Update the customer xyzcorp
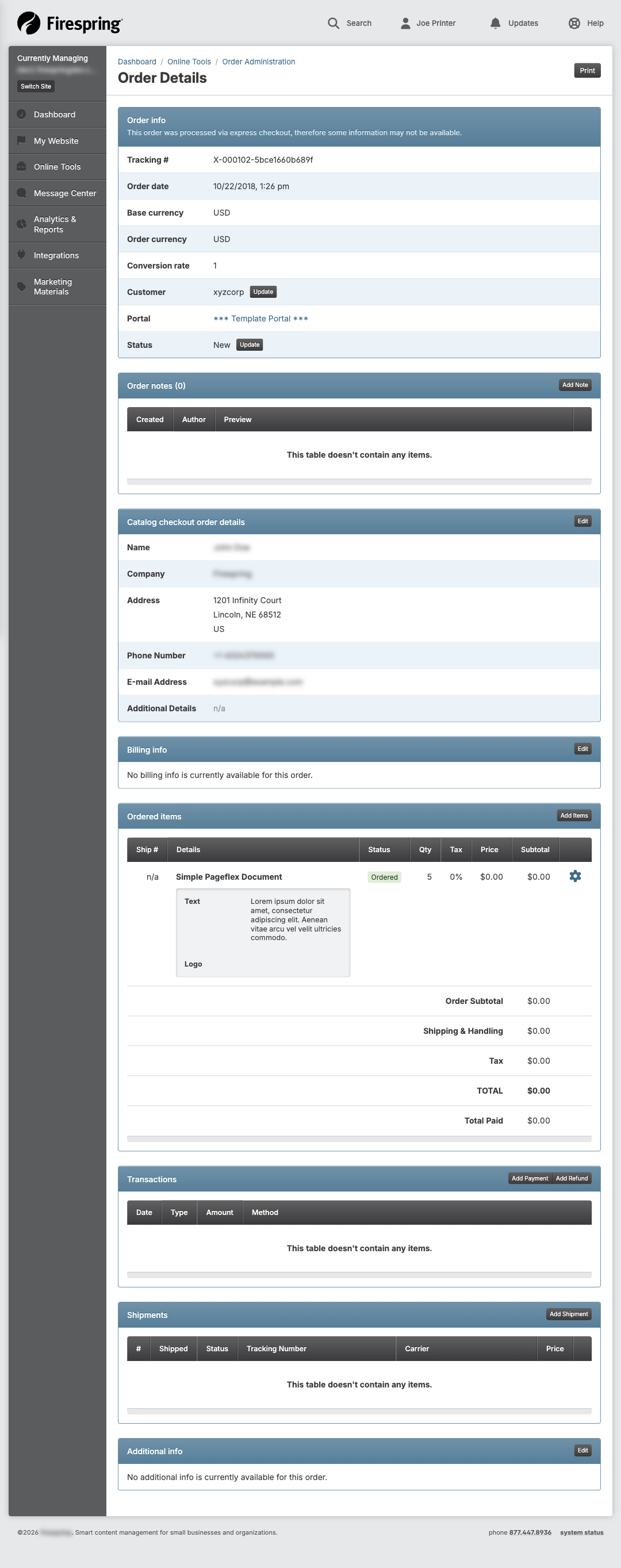Viewport: 621px width, 1568px height. [x=263, y=292]
